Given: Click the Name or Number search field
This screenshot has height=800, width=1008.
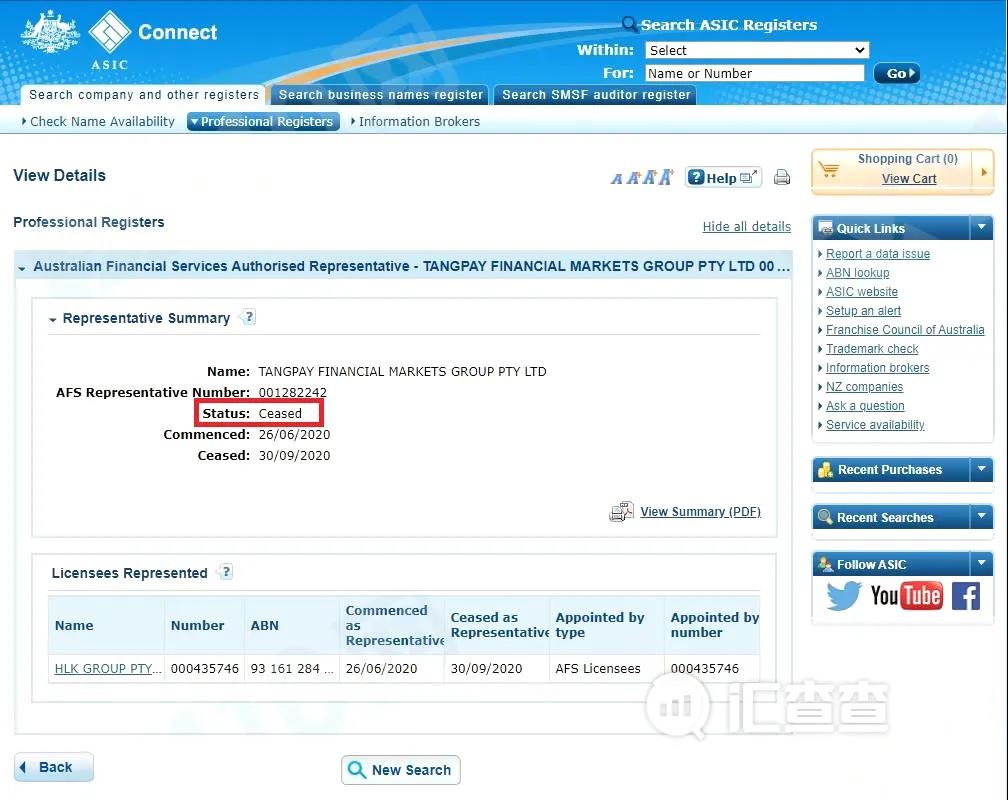Looking at the screenshot, I should click(x=754, y=73).
